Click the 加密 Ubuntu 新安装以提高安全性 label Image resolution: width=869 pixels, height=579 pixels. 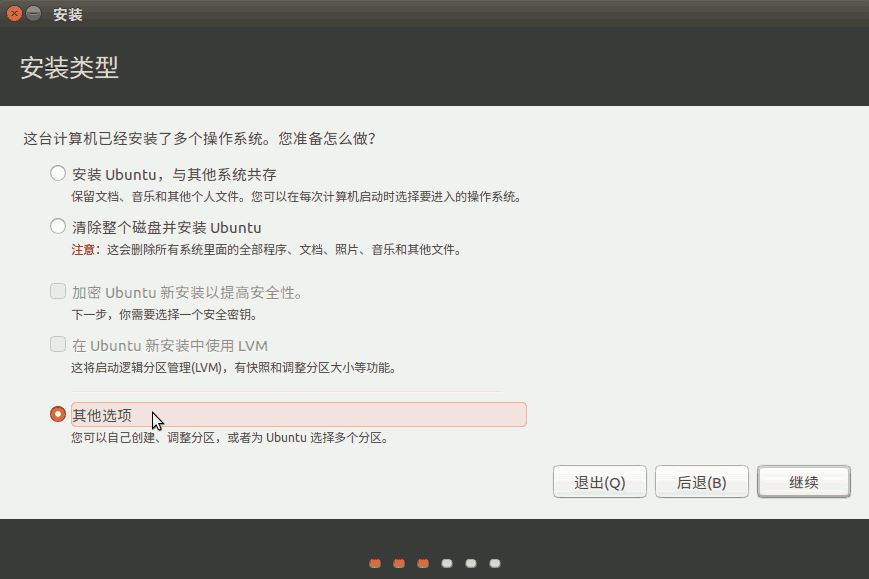click(x=186, y=293)
